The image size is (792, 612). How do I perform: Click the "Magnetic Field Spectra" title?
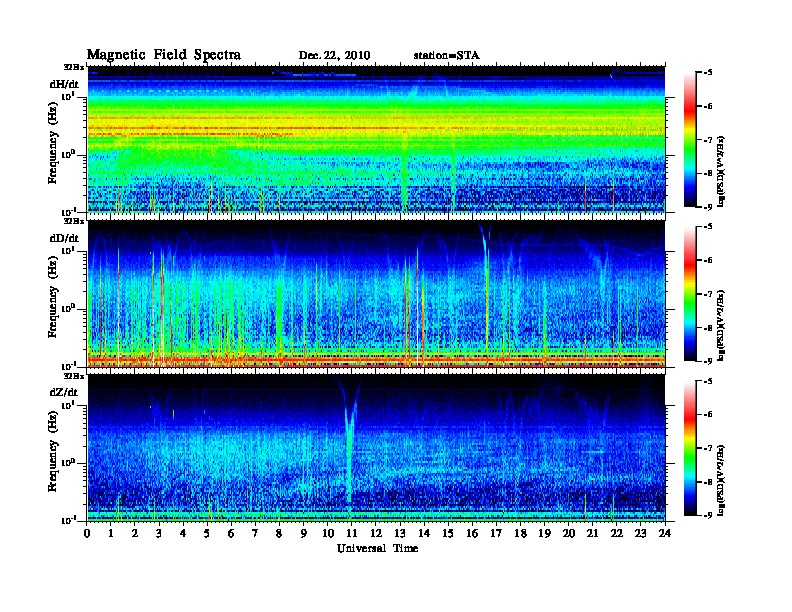[164, 55]
